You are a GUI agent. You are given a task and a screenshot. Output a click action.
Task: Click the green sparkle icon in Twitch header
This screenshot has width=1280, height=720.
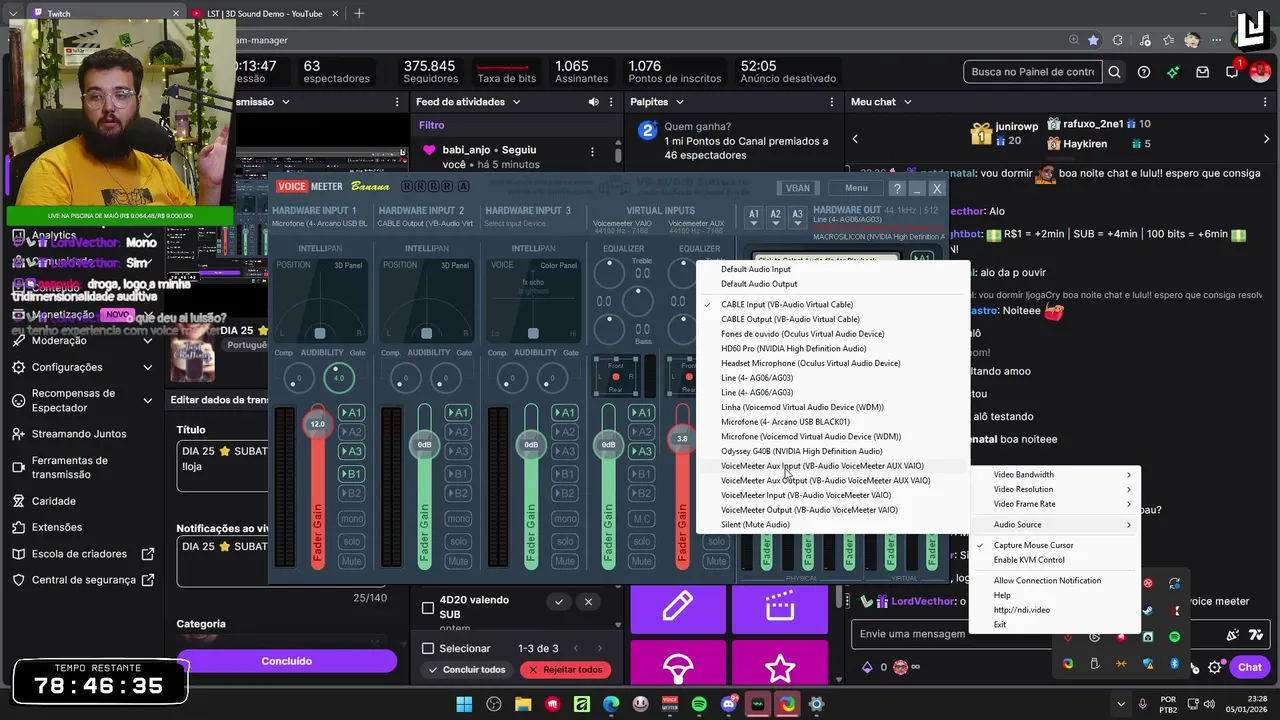(1173, 72)
